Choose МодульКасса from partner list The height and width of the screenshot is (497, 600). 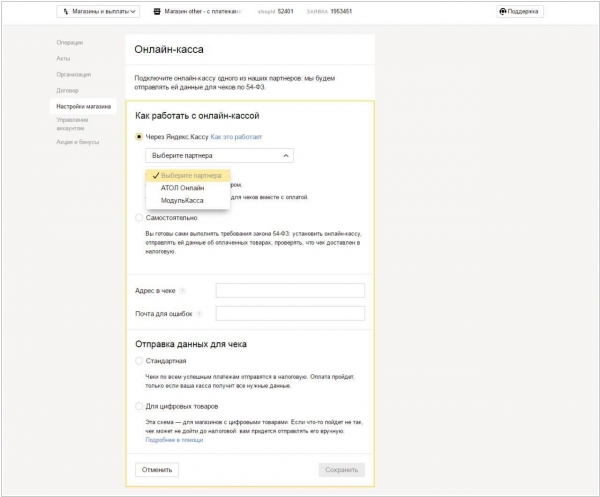[x=188, y=200]
